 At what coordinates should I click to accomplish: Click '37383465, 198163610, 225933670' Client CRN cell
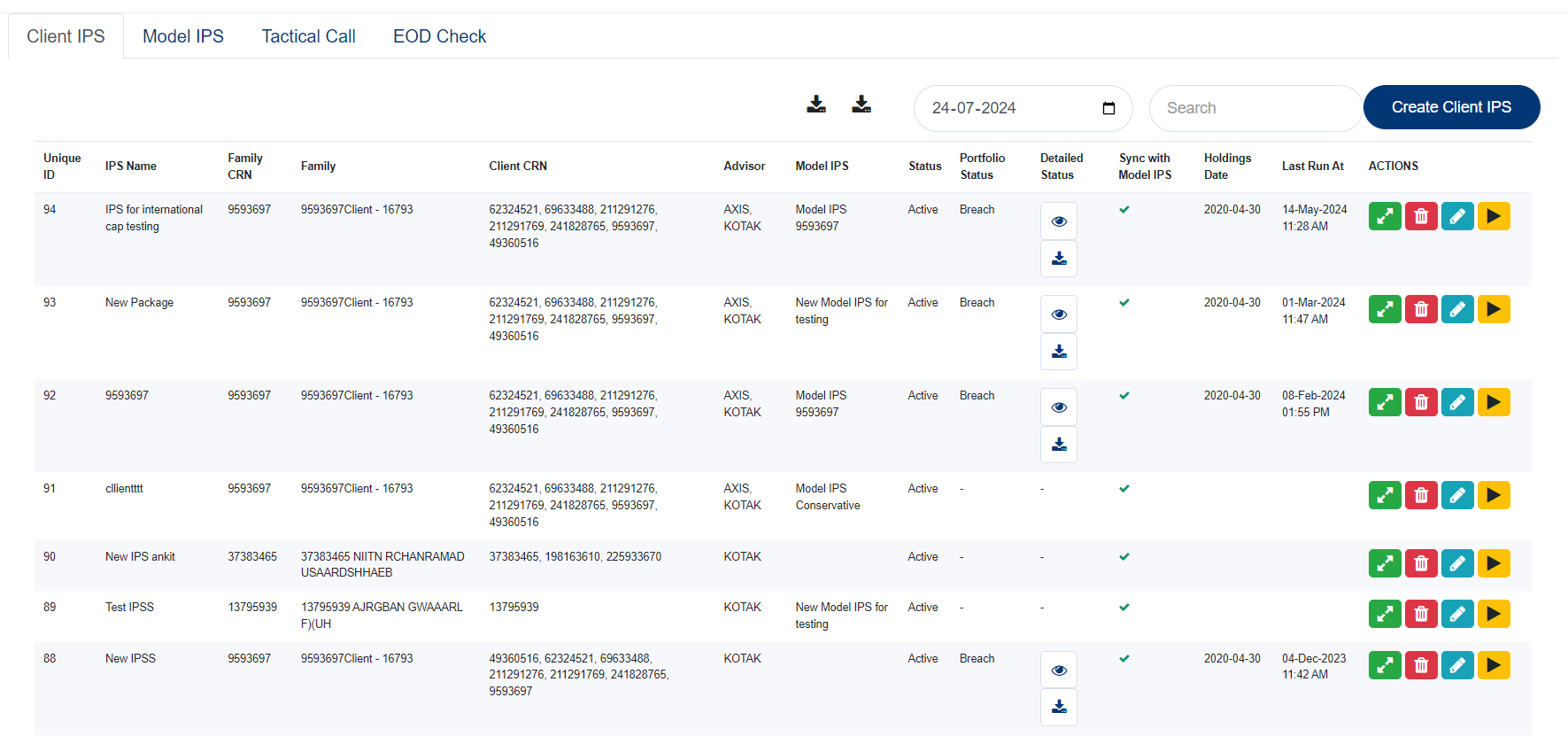pos(575,557)
